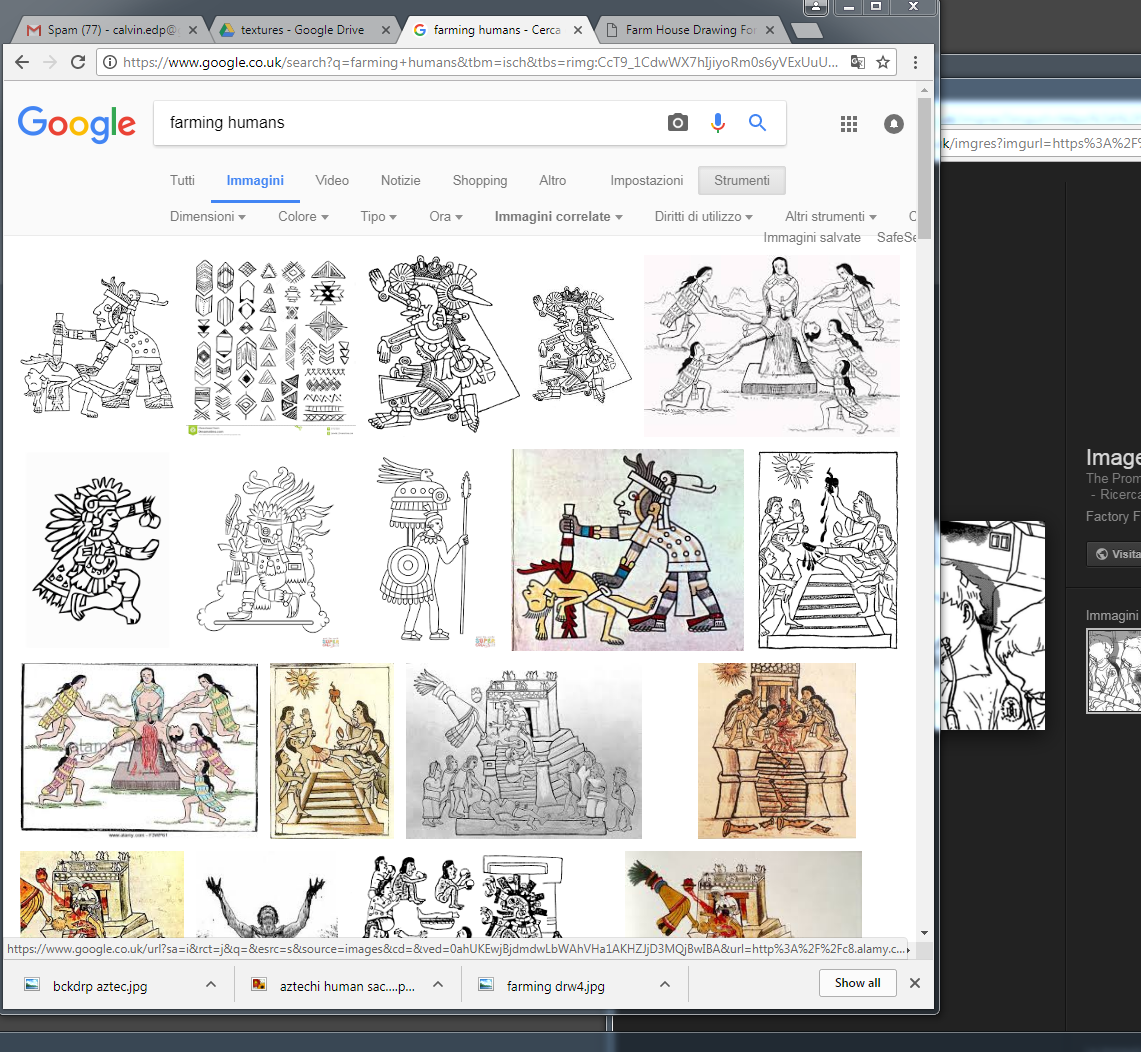This screenshot has width=1141, height=1052.
Task: Expand the Colore filter dropdown
Action: pos(303,217)
